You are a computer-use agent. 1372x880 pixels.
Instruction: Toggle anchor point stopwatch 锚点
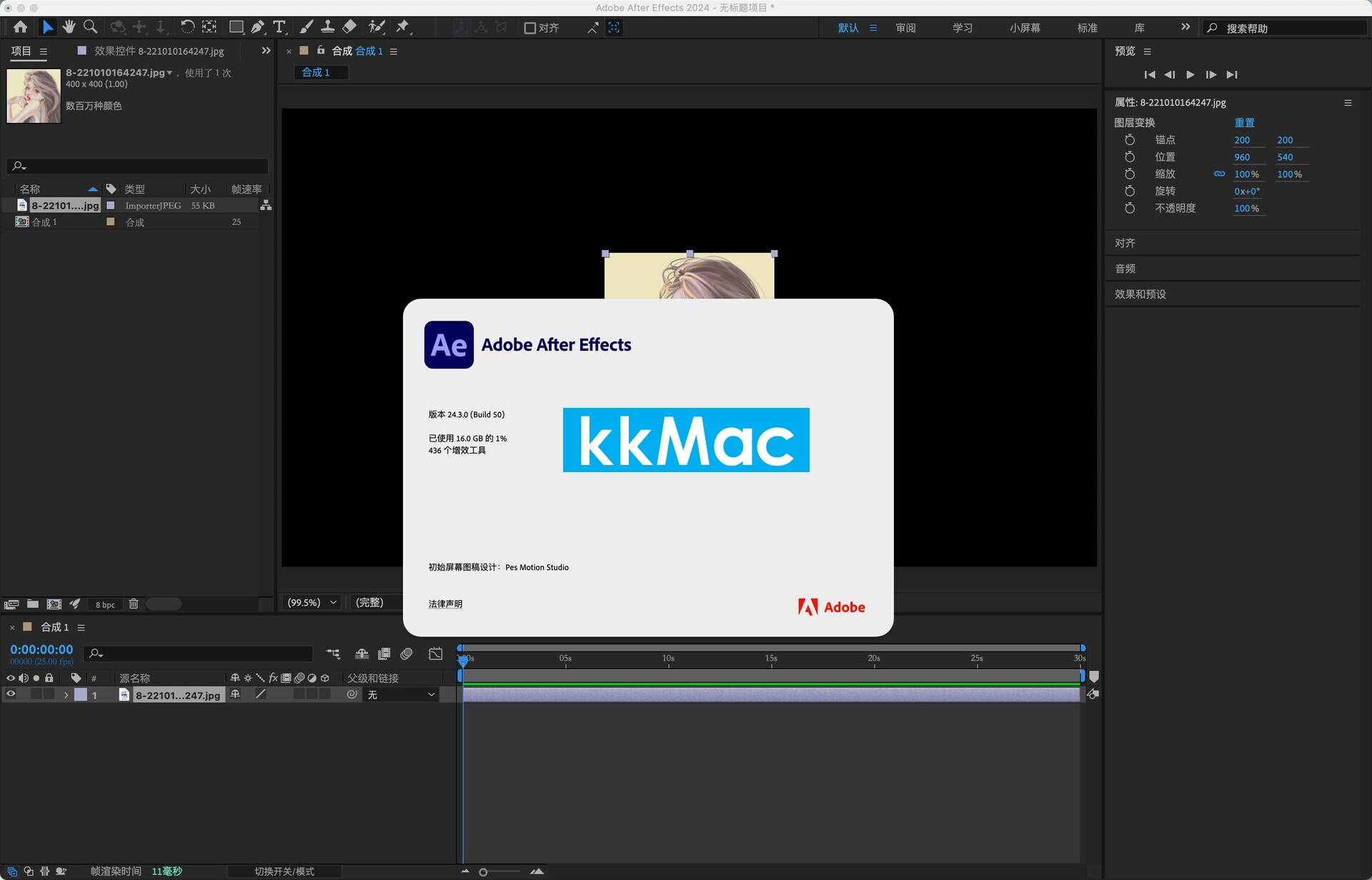pos(1129,140)
